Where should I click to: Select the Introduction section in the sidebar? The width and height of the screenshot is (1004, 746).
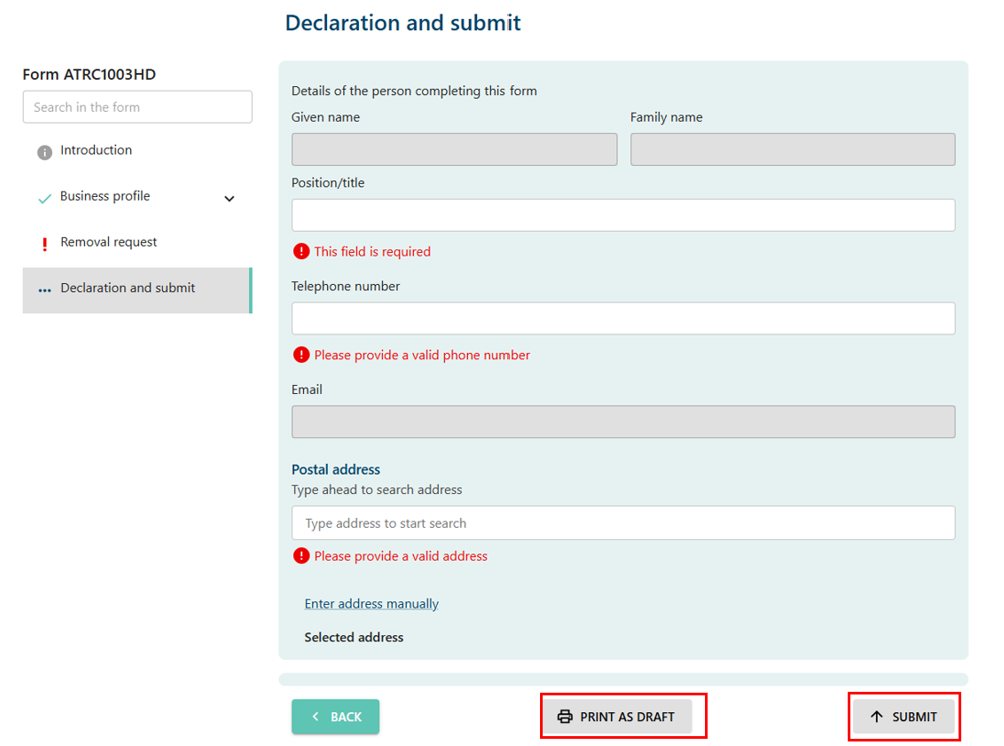click(96, 152)
